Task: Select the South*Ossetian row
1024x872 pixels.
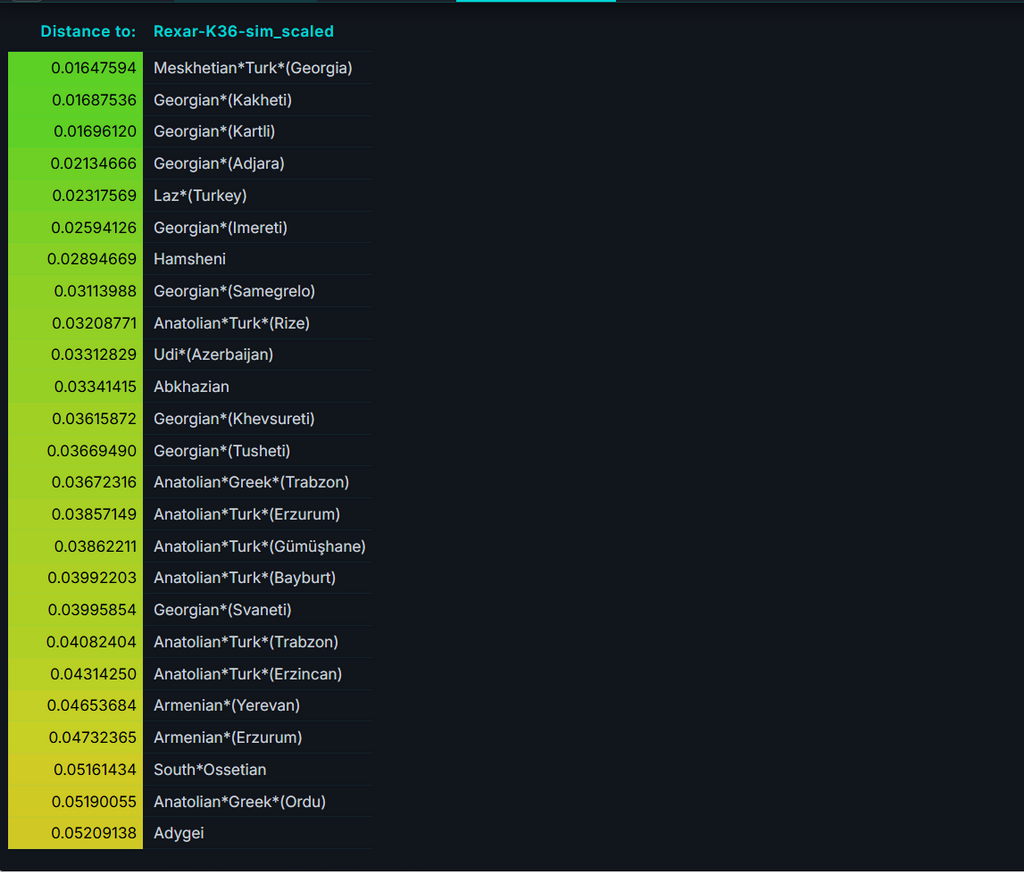Action: [x=190, y=769]
